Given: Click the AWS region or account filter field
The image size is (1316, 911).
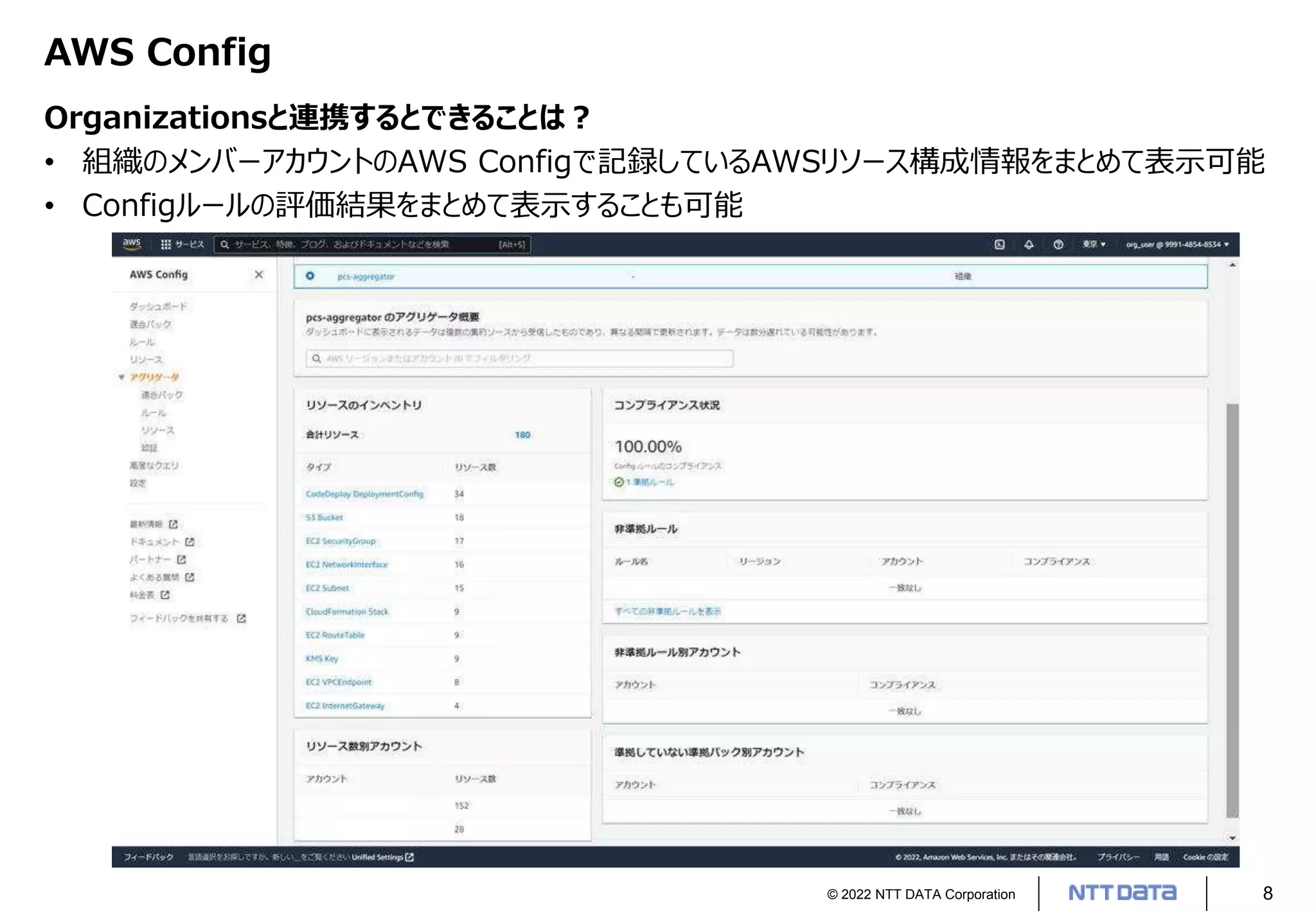Looking at the screenshot, I should pos(519,358).
